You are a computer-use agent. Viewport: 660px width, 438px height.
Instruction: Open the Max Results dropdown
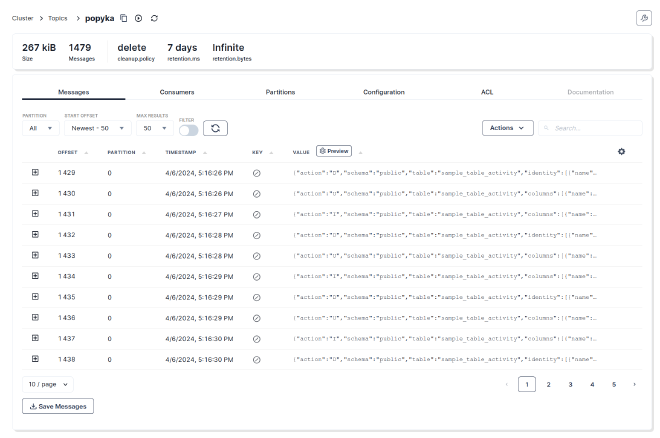click(x=153, y=128)
